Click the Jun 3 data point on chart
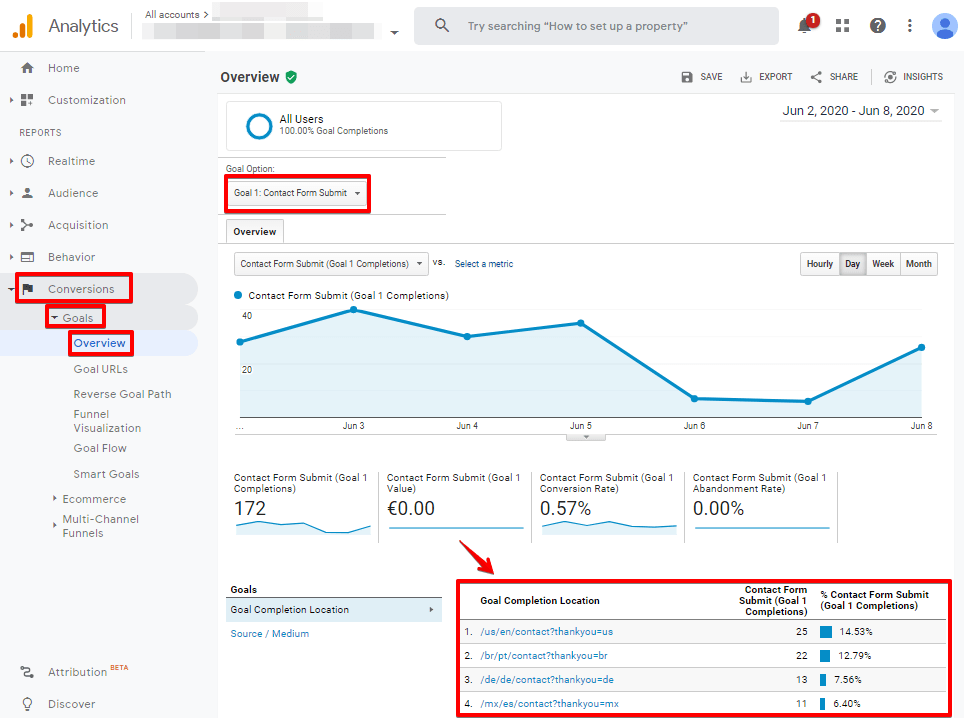The width and height of the screenshot is (964, 721). coord(353,310)
